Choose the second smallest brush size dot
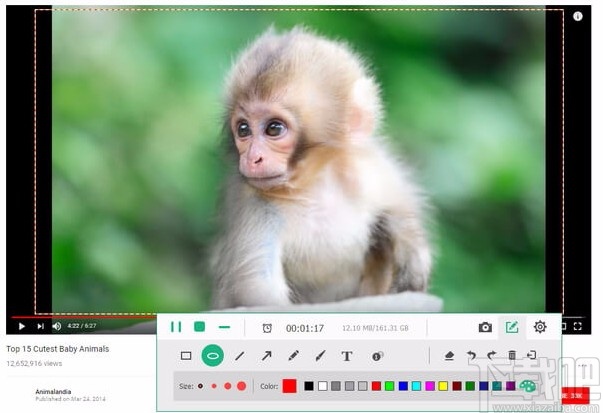The width and height of the screenshot is (603, 413). pyautogui.click(x=214, y=386)
